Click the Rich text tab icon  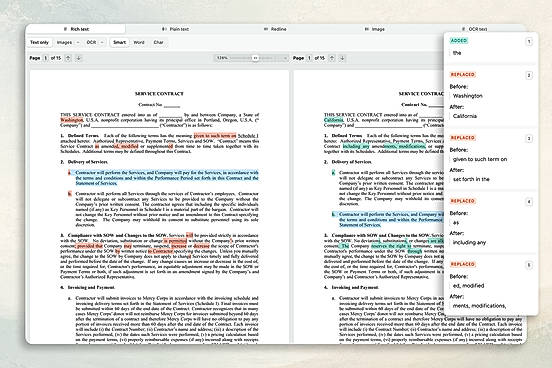65,29
